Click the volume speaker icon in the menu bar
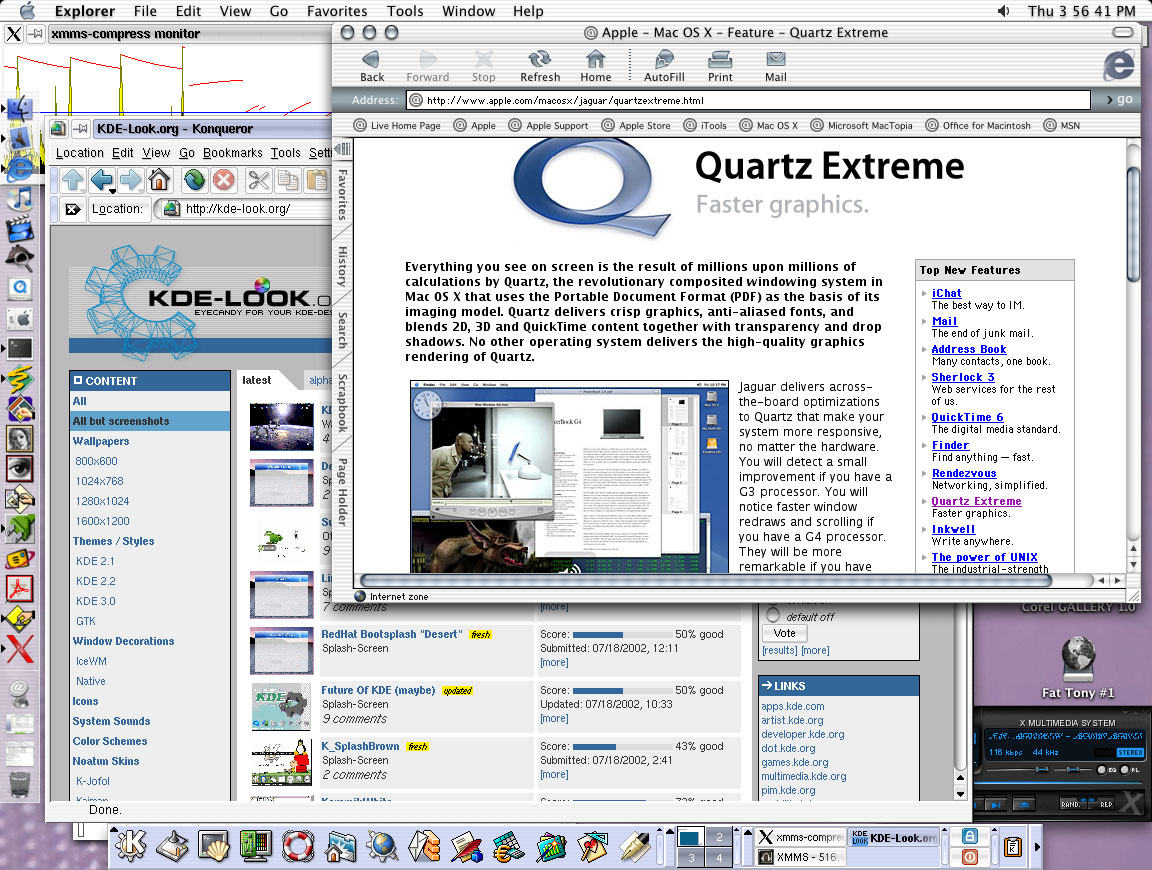Image resolution: width=1152 pixels, height=870 pixels. click(1004, 11)
